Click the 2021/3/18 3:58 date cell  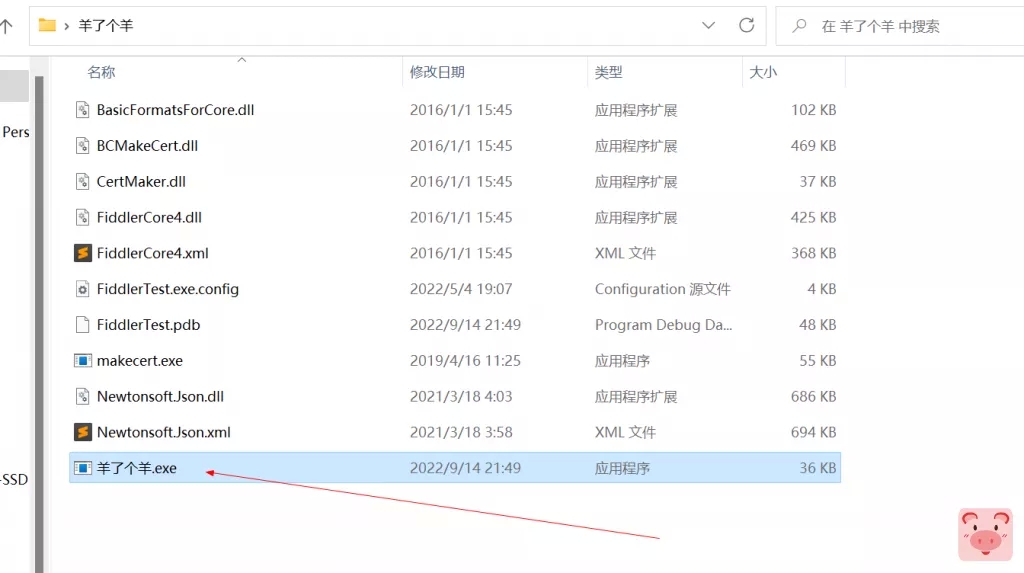[x=460, y=432]
